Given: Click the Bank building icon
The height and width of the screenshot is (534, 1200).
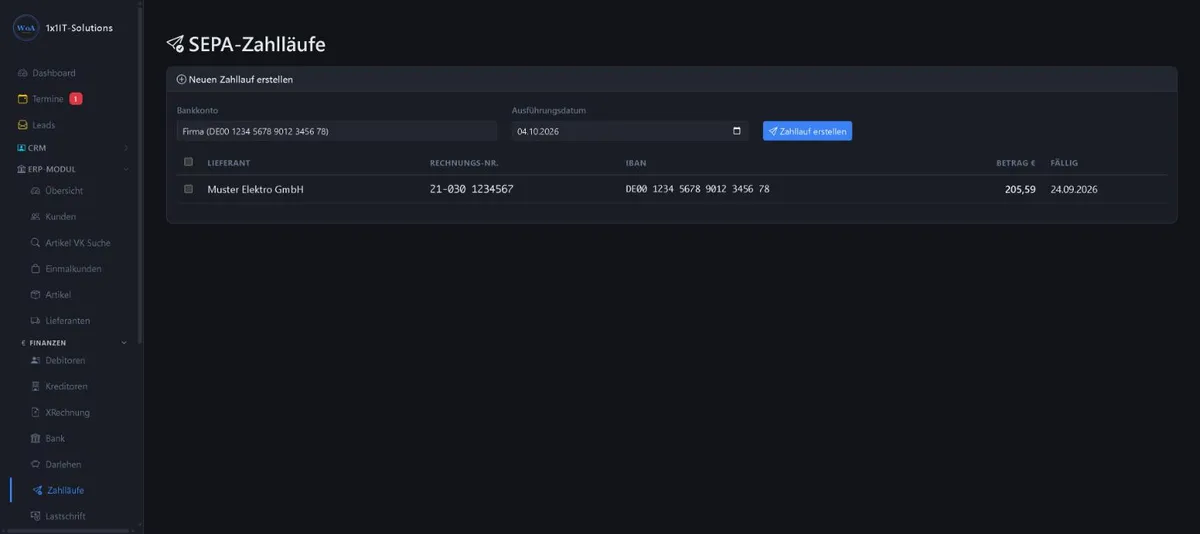Looking at the screenshot, I should point(36,438).
